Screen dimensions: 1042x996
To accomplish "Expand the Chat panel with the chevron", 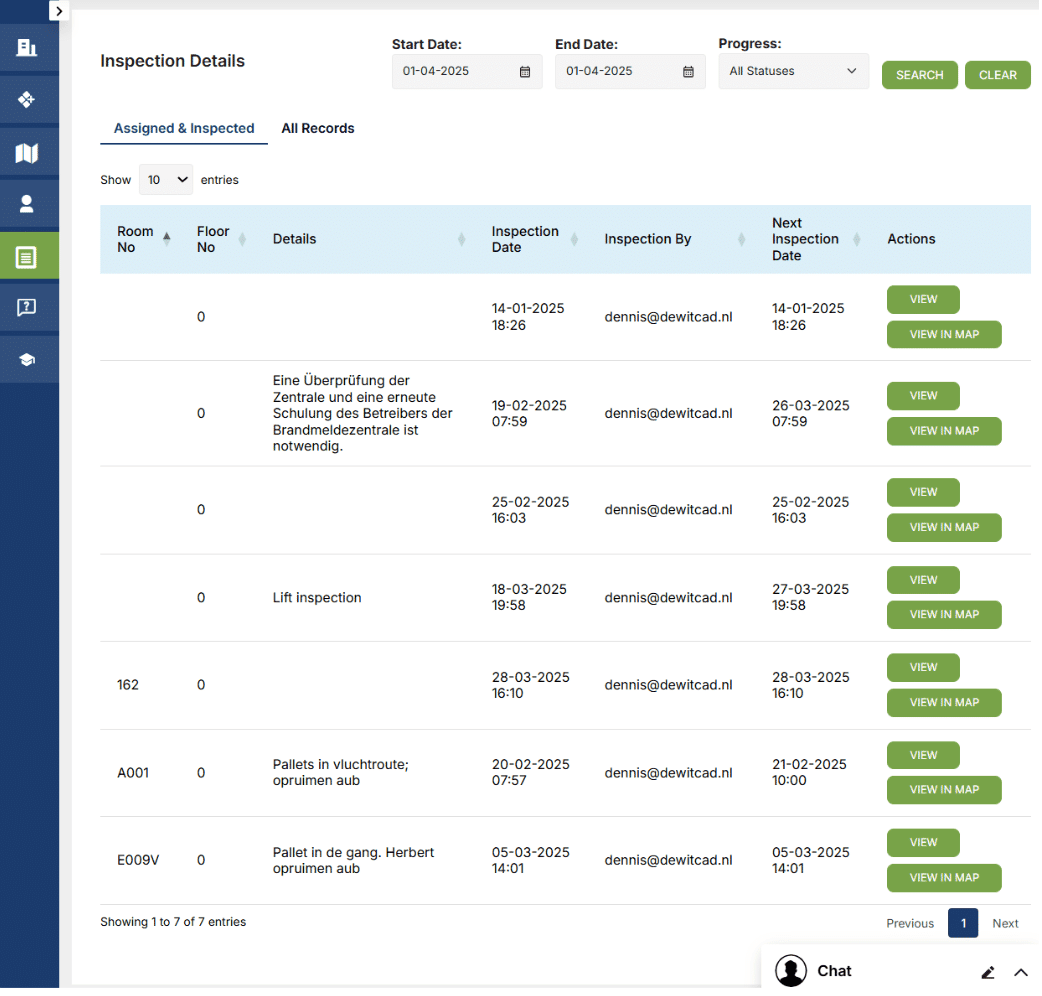I will click(x=1020, y=972).
